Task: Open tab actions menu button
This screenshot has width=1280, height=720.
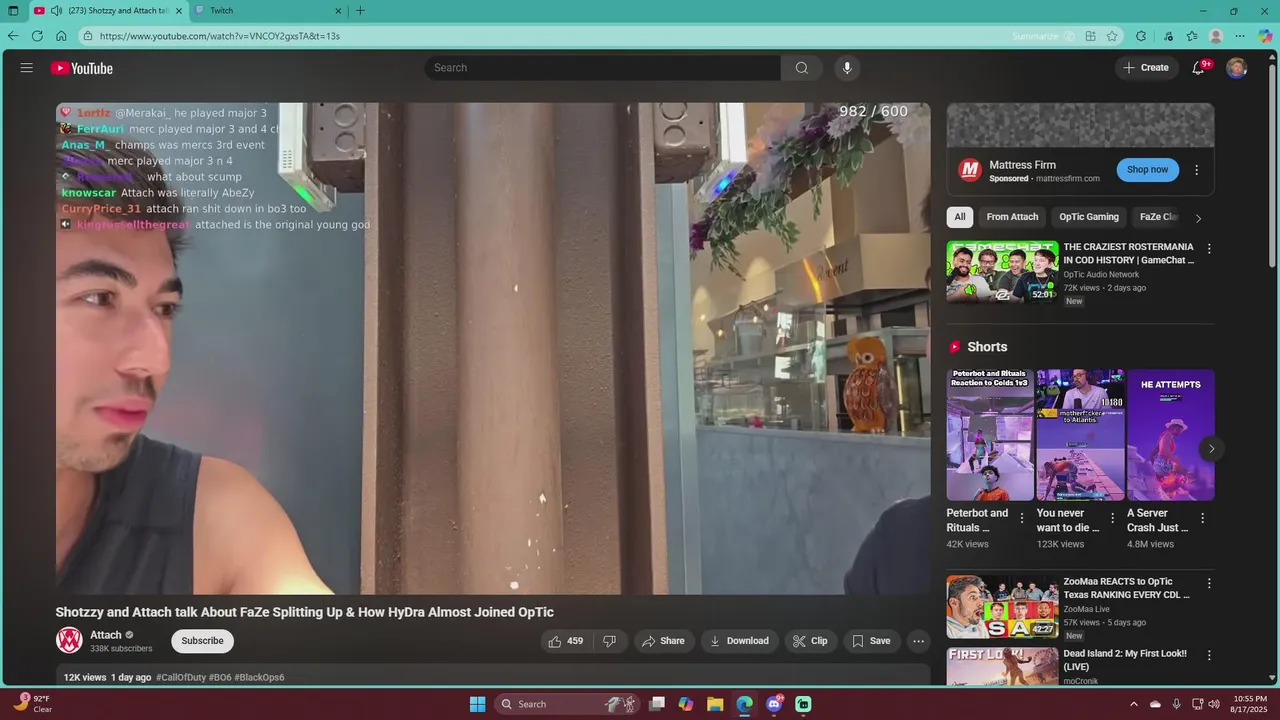Action: click(x=13, y=11)
